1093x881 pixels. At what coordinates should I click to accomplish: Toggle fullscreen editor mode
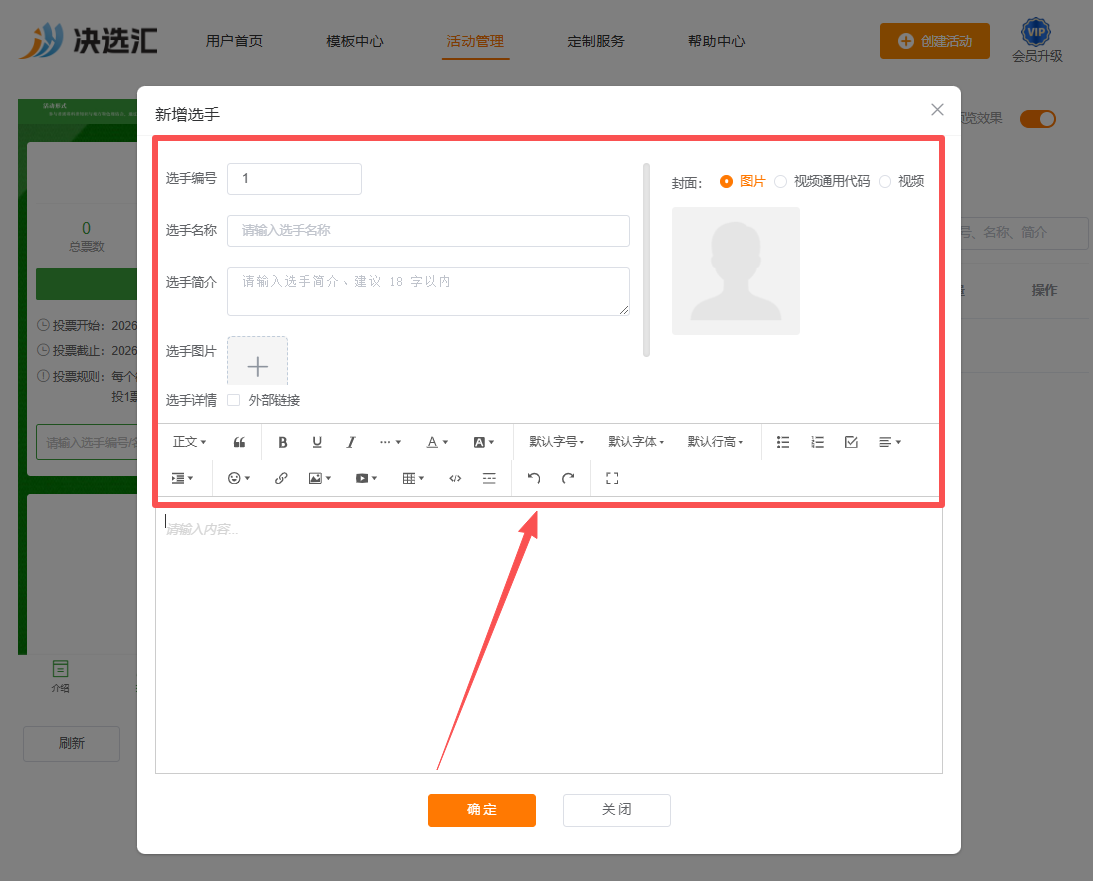612,478
